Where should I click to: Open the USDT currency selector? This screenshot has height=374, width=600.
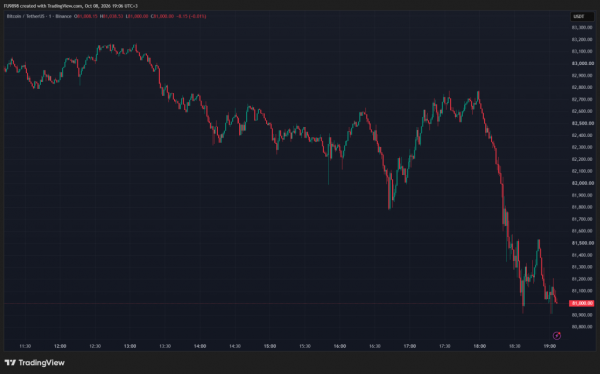582,16
